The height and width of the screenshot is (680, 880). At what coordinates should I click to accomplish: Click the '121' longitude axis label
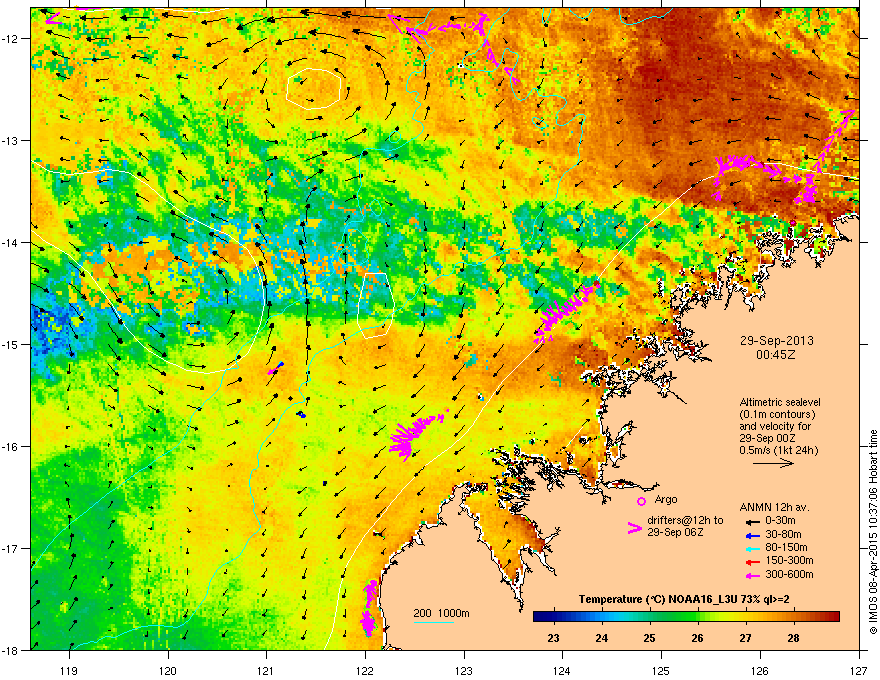266,670
